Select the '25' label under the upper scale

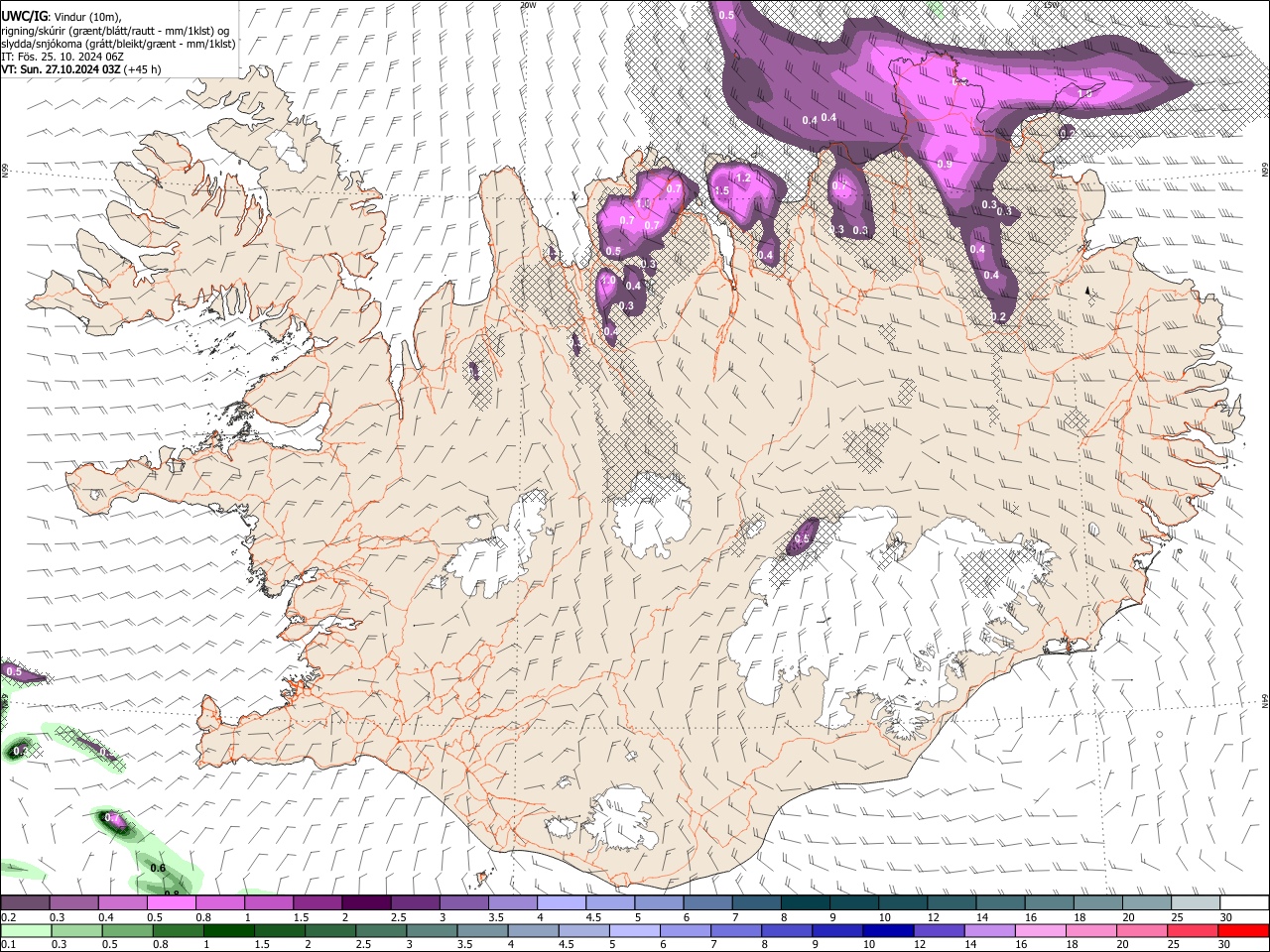1176,917
